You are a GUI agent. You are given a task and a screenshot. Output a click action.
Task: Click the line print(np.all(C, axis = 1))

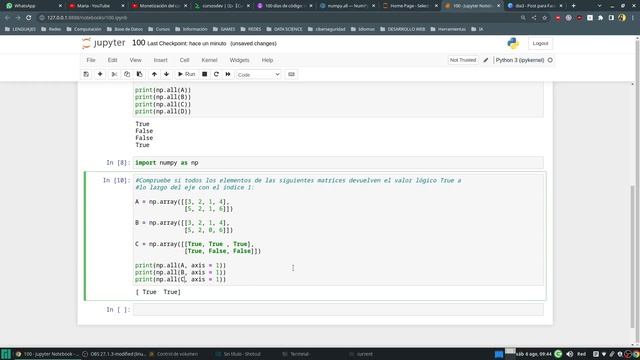click(x=180, y=280)
